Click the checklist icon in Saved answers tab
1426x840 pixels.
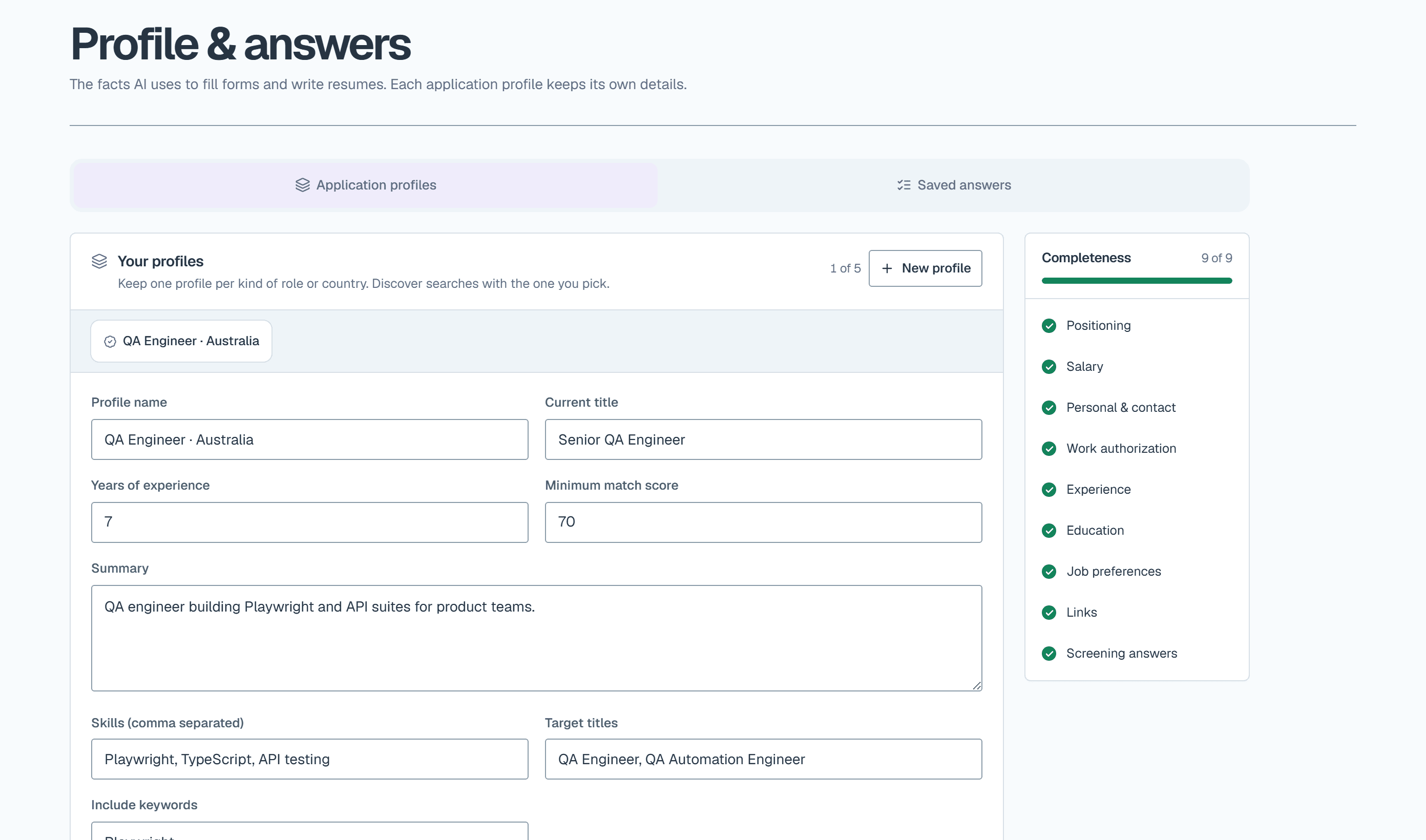(x=904, y=185)
